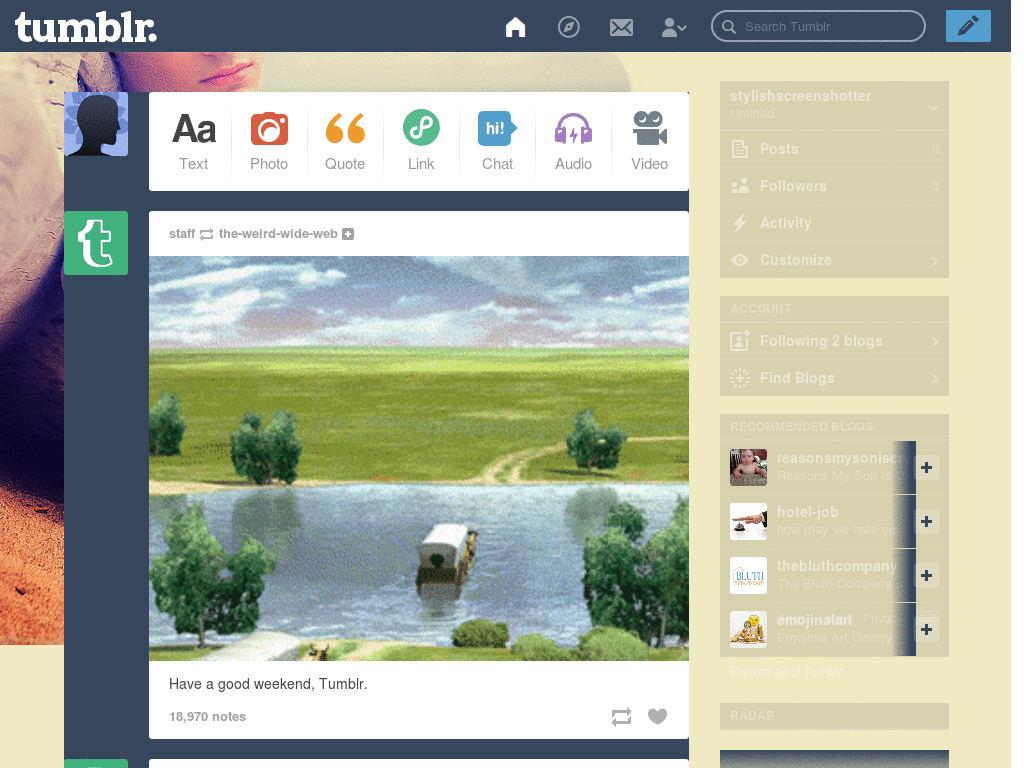
Task: View the 18,970 notes
Action: click(208, 716)
